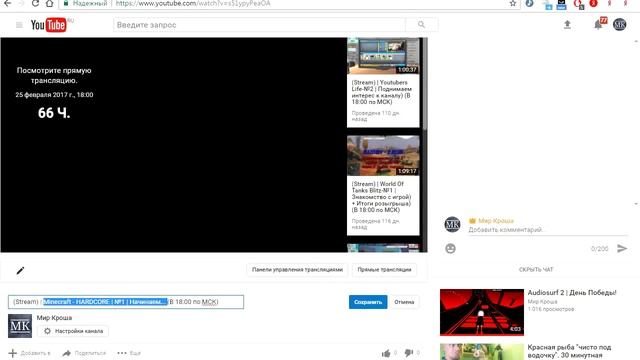Click the Add a comment chat field

[x=547, y=230]
